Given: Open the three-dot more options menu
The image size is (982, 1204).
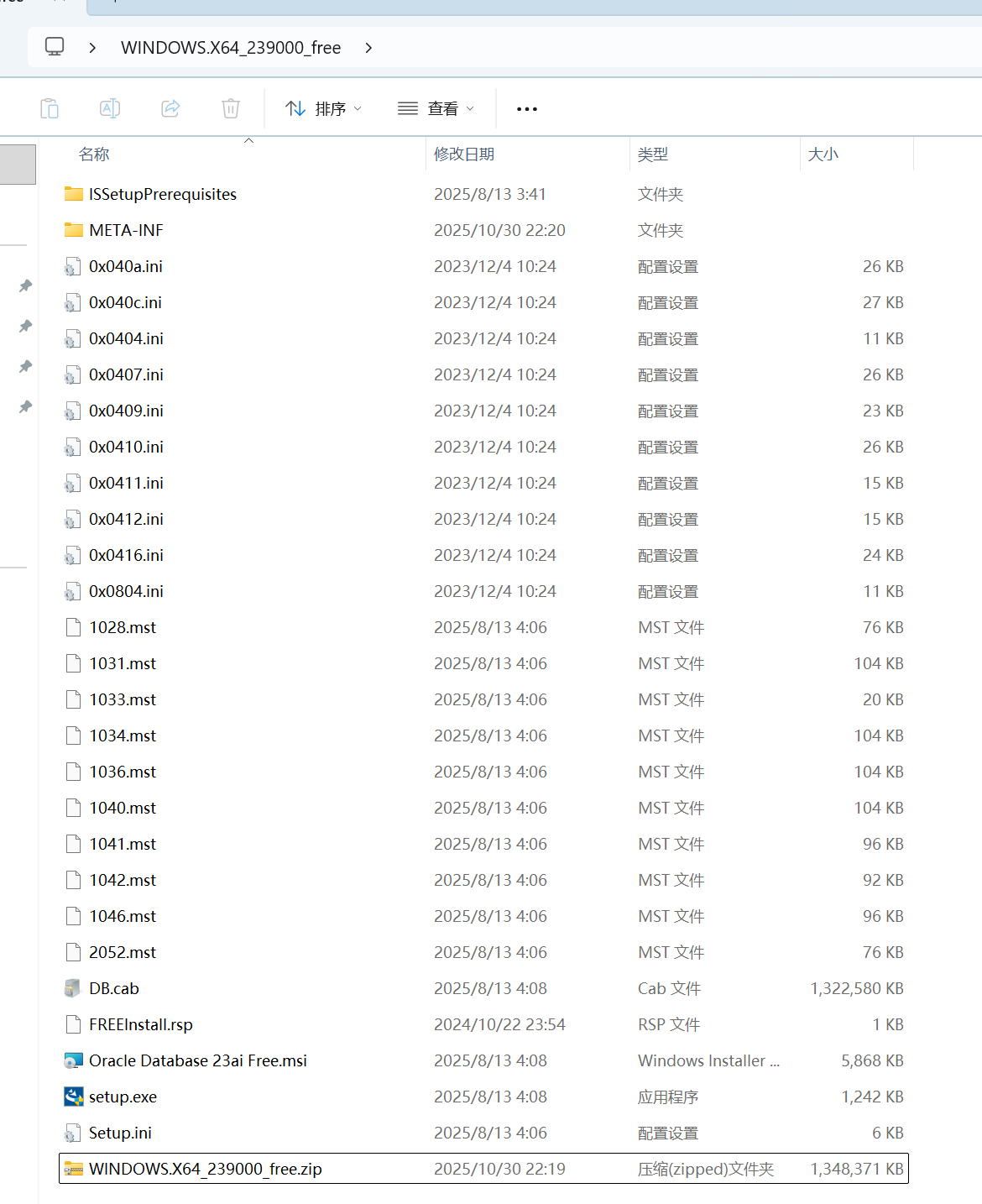Looking at the screenshot, I should pos(527,109).
